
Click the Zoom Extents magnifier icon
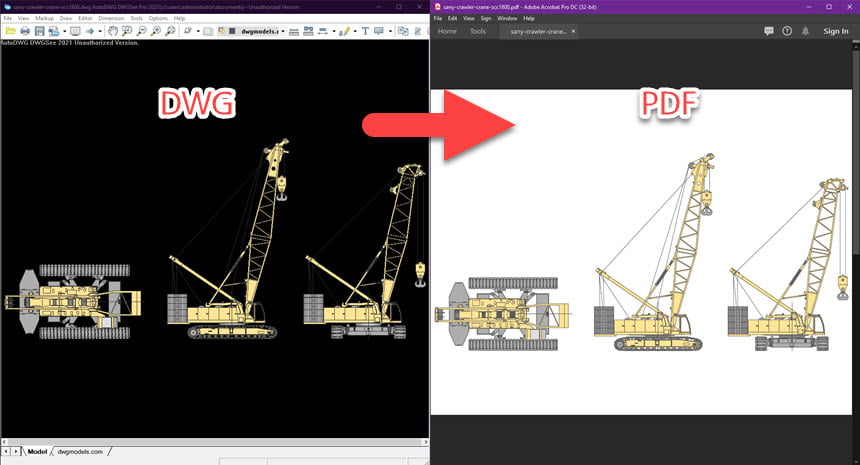[x=170, y=31]
